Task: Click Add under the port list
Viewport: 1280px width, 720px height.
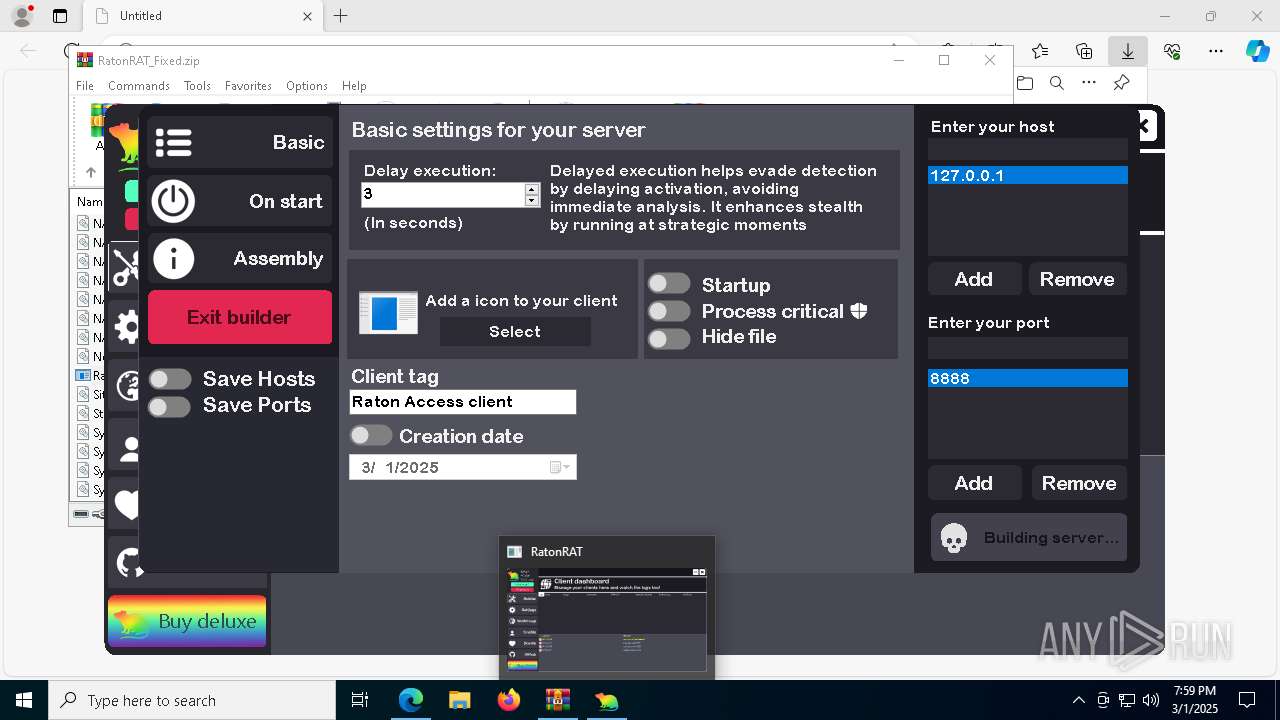Action: coord(974,483)
